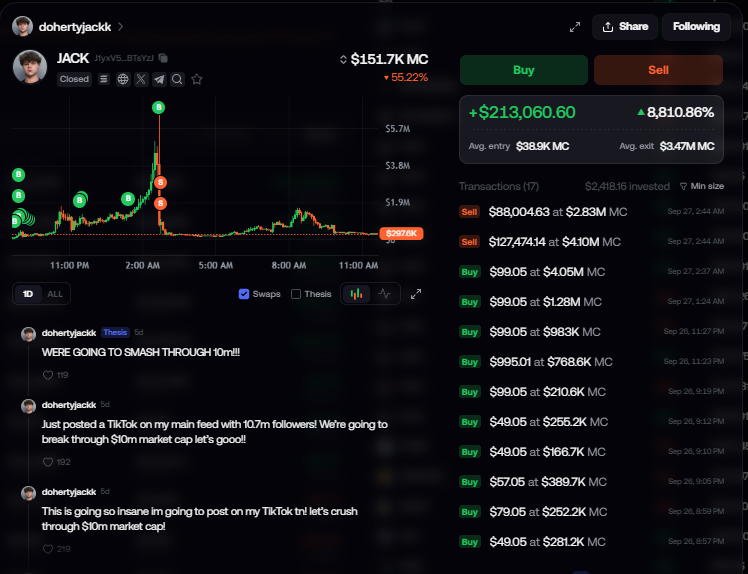Click the header avatar of dohertyjackk
748x574 pixels.
[22, 26]
